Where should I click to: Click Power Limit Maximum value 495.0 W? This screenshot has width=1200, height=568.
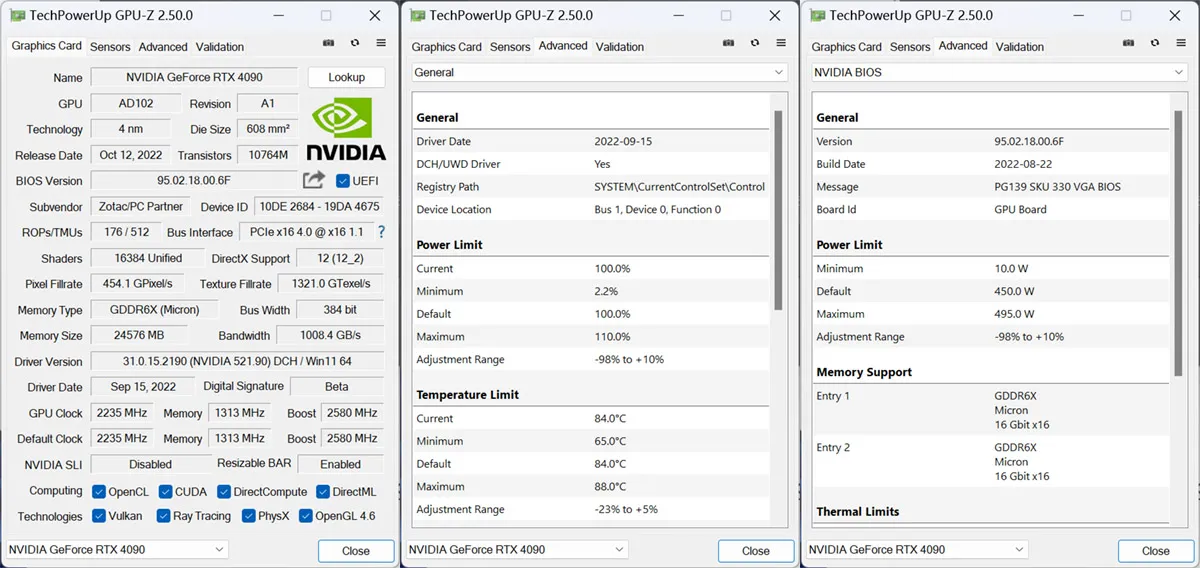pos(1014,314)
